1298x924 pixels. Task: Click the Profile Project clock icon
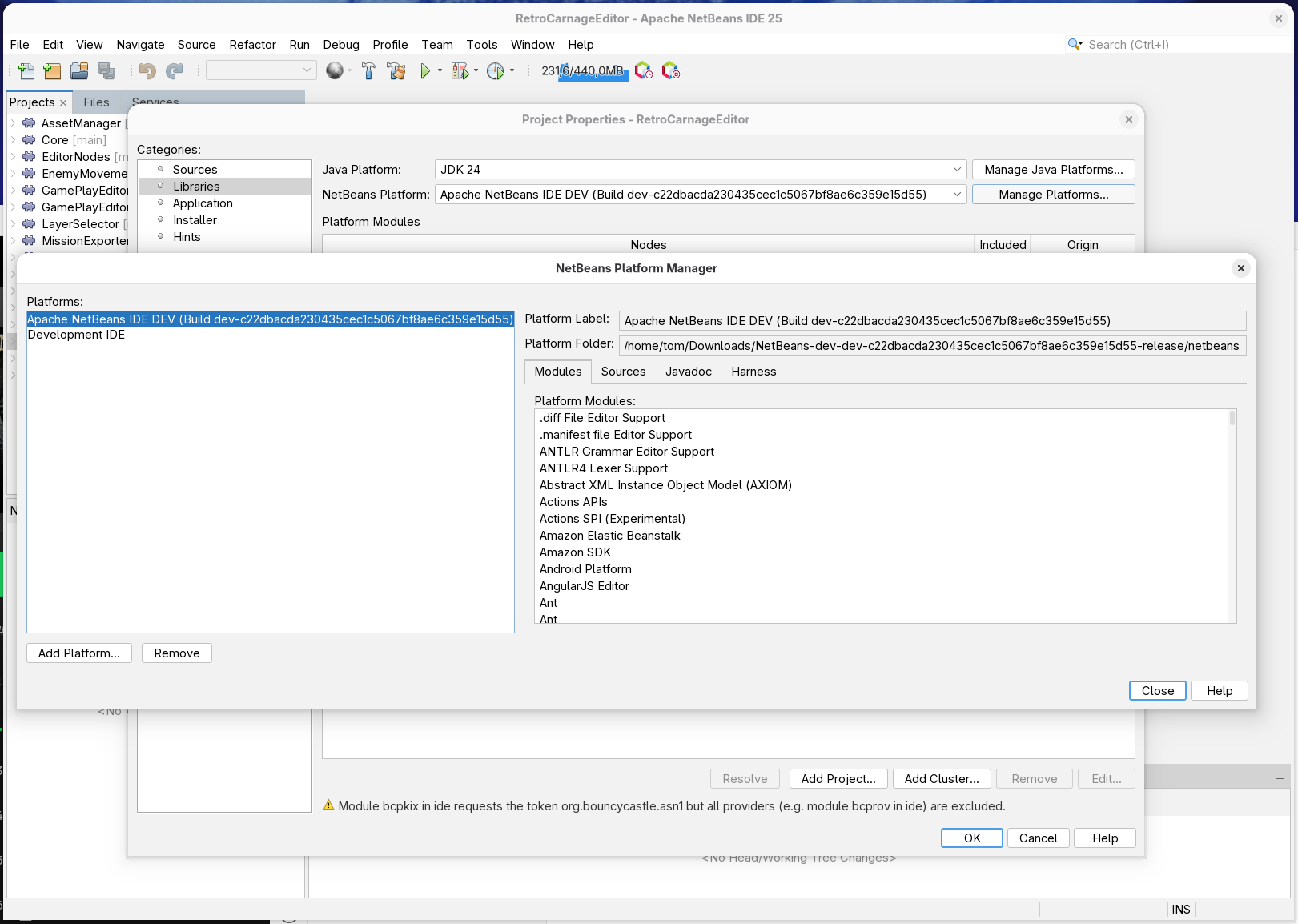coord(496,71)
